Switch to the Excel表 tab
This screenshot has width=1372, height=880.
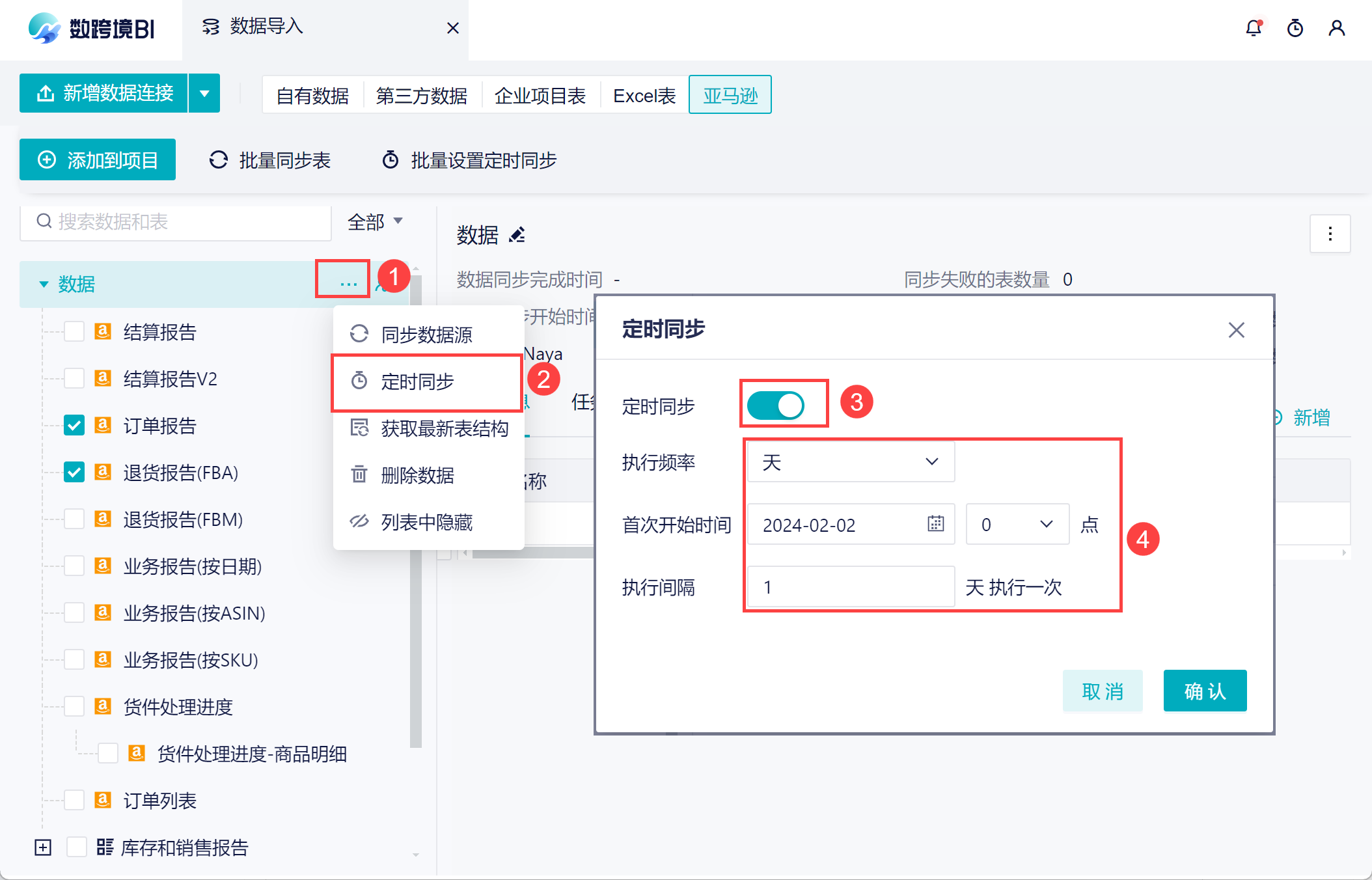[644, 96]
